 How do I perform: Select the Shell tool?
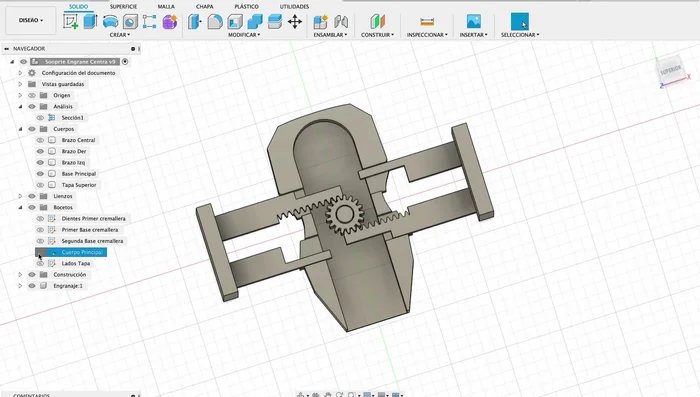235,21
